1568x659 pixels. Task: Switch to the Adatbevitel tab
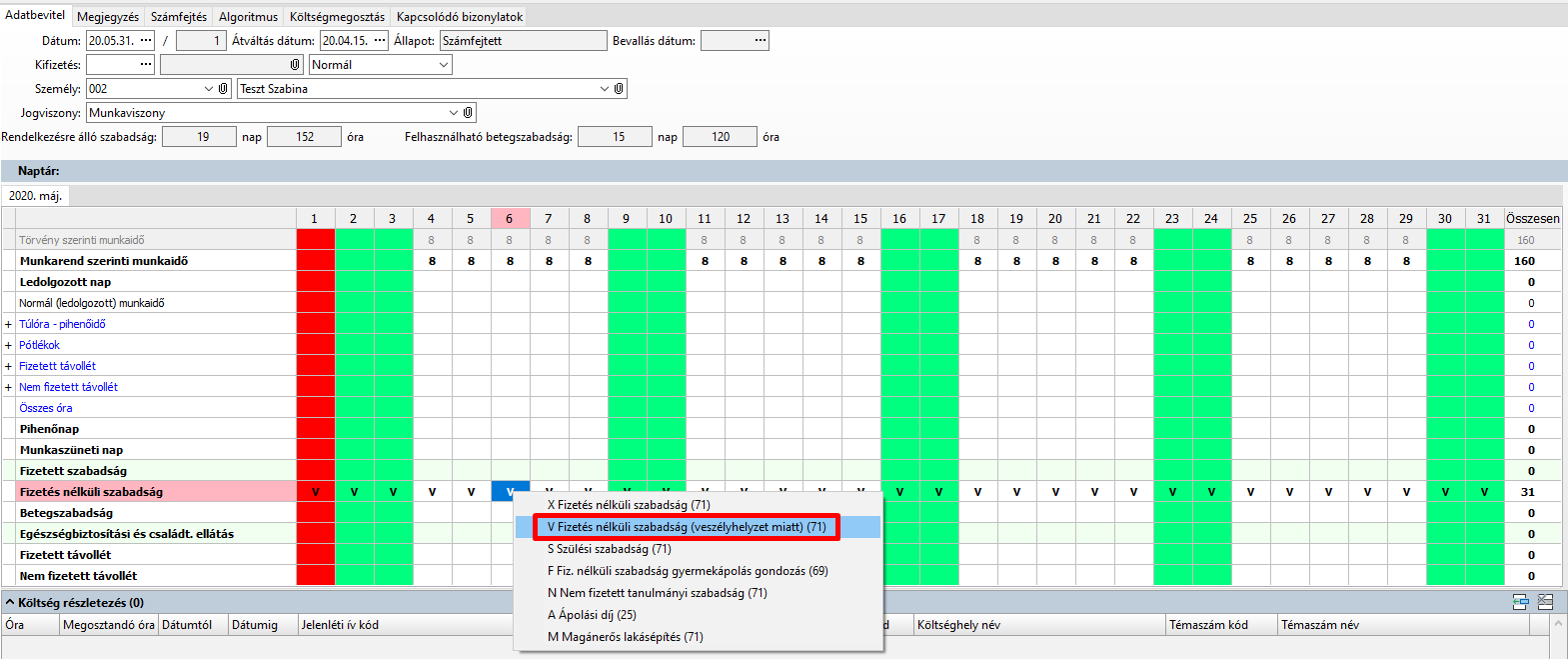coord(35,15)
